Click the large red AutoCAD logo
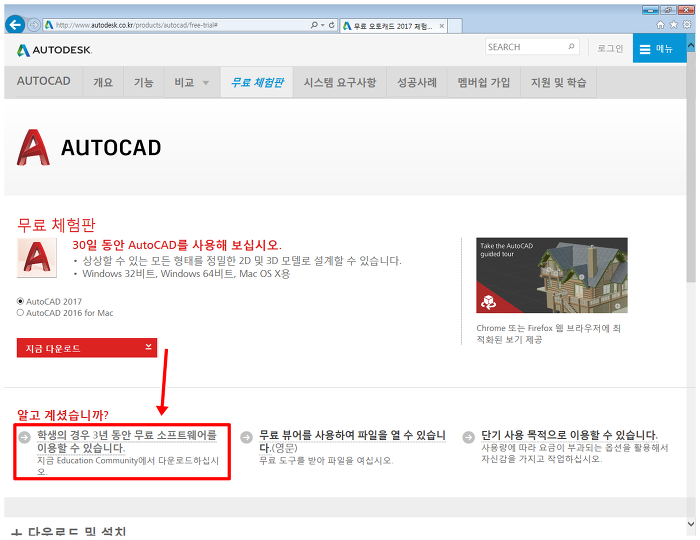This screenshot has width=700, height=540. (x=33, y=147)
